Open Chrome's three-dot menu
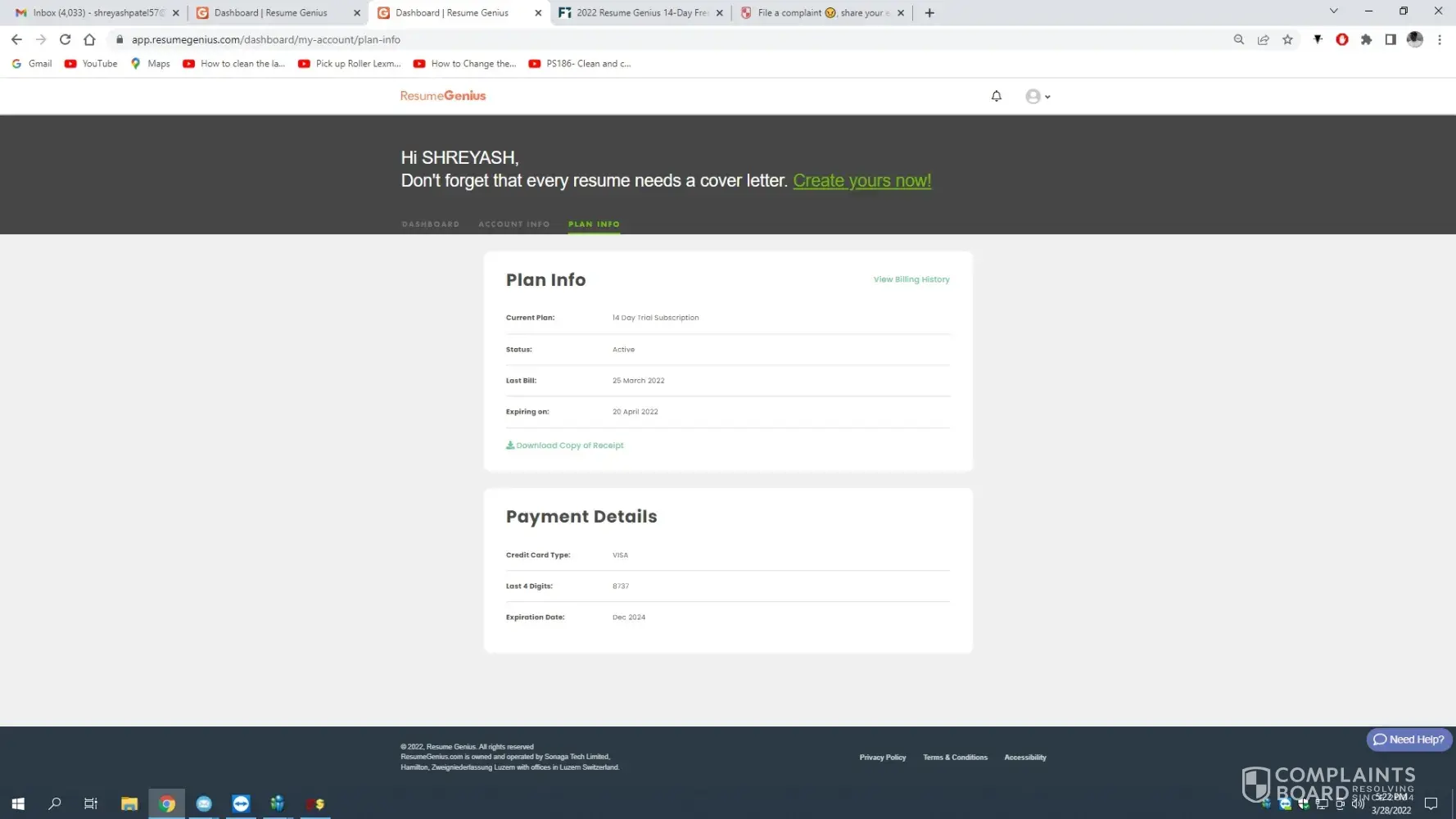The width and height of the screenshot is (1456, 819). [1439, 39]
